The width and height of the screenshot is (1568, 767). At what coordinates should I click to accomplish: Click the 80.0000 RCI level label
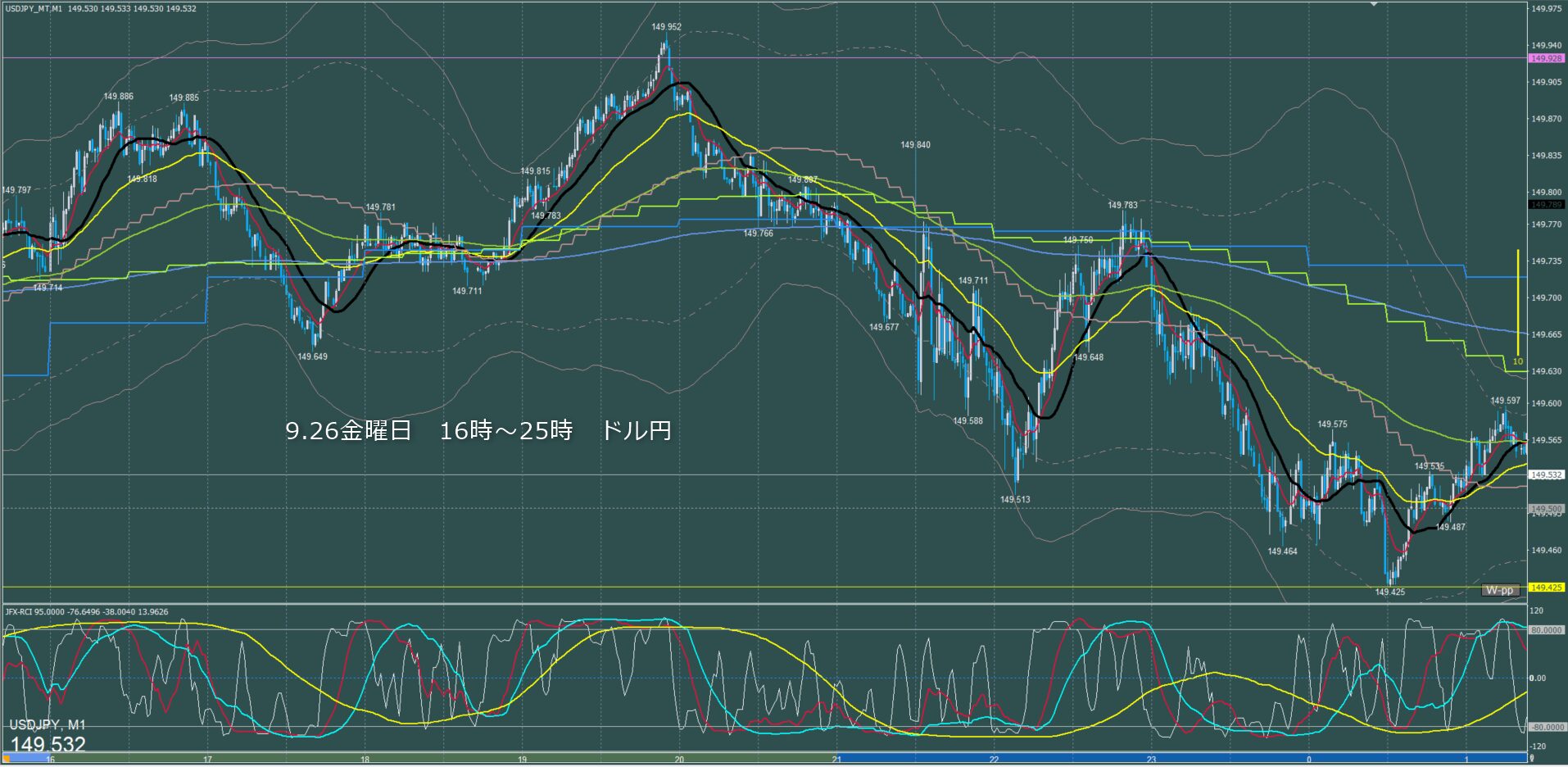pyautogui.click(x=1546, y=630)
